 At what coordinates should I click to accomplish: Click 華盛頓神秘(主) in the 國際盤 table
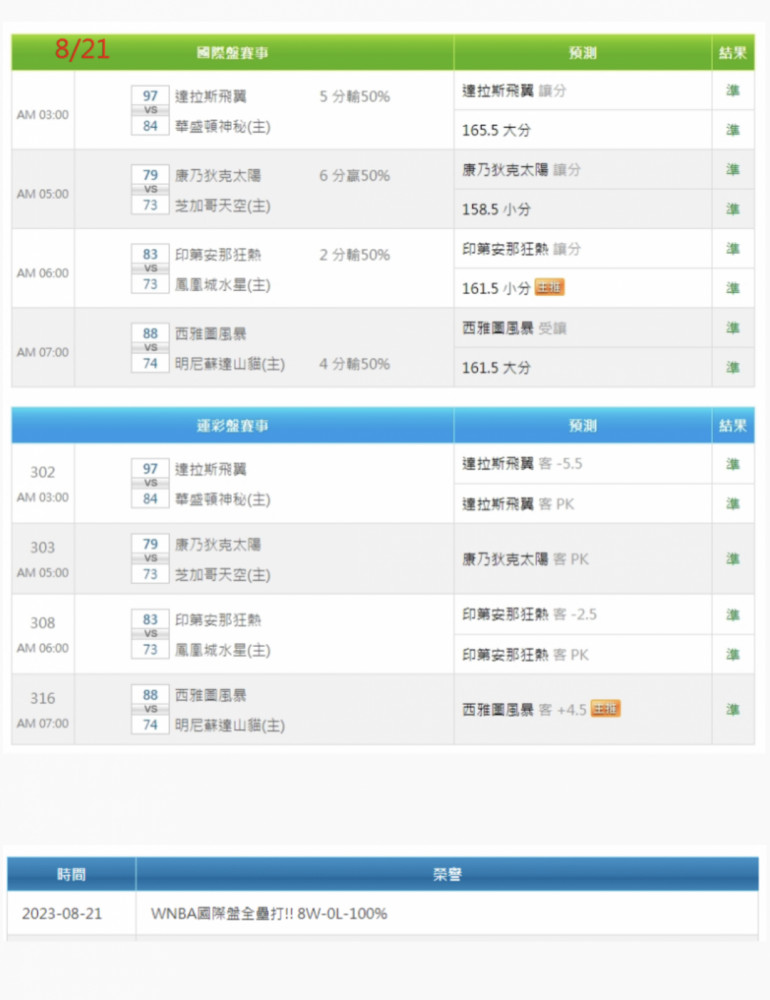tap(223, 126)
